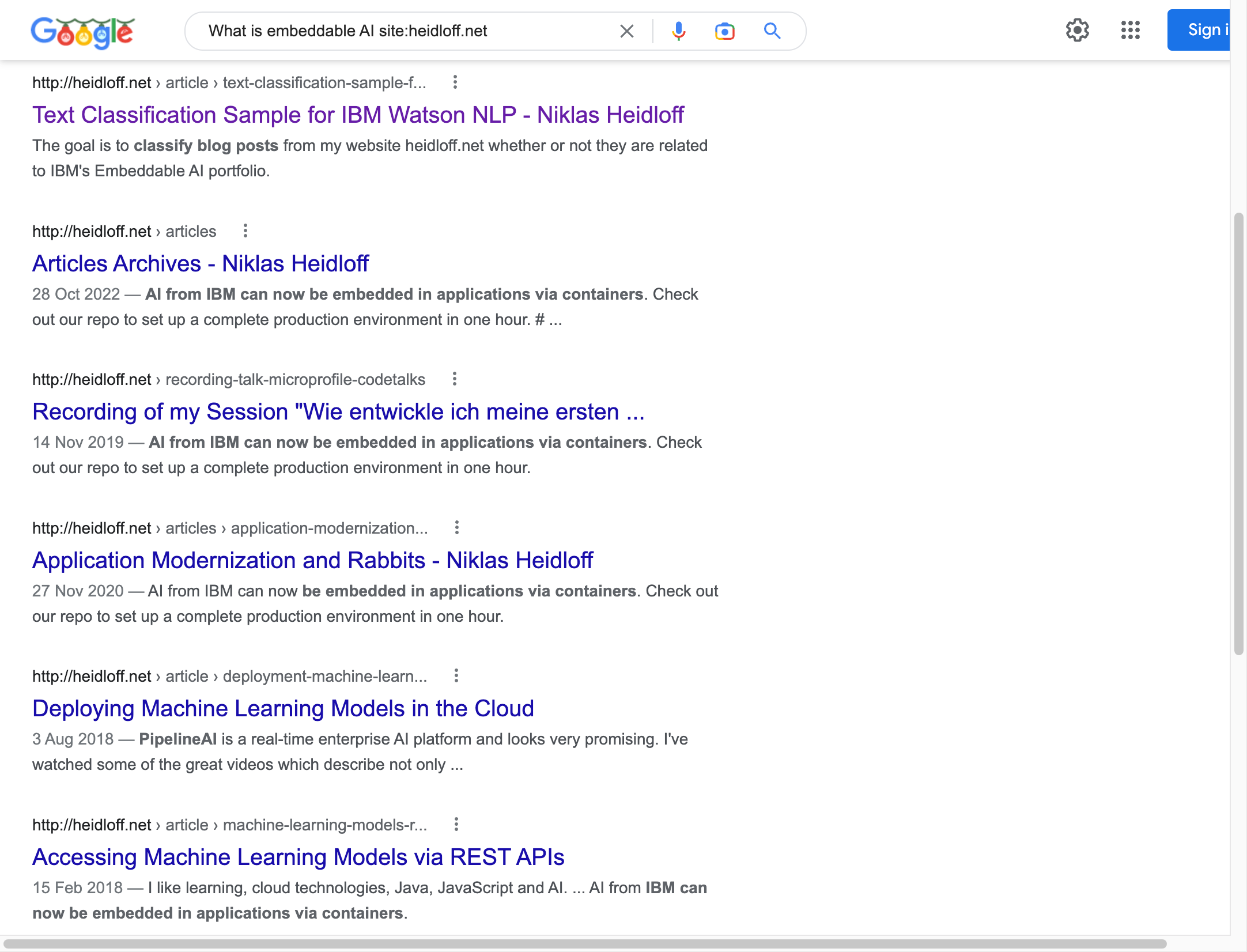Open Articles Archives - Niklas Heidloff link

pos(201,263)
